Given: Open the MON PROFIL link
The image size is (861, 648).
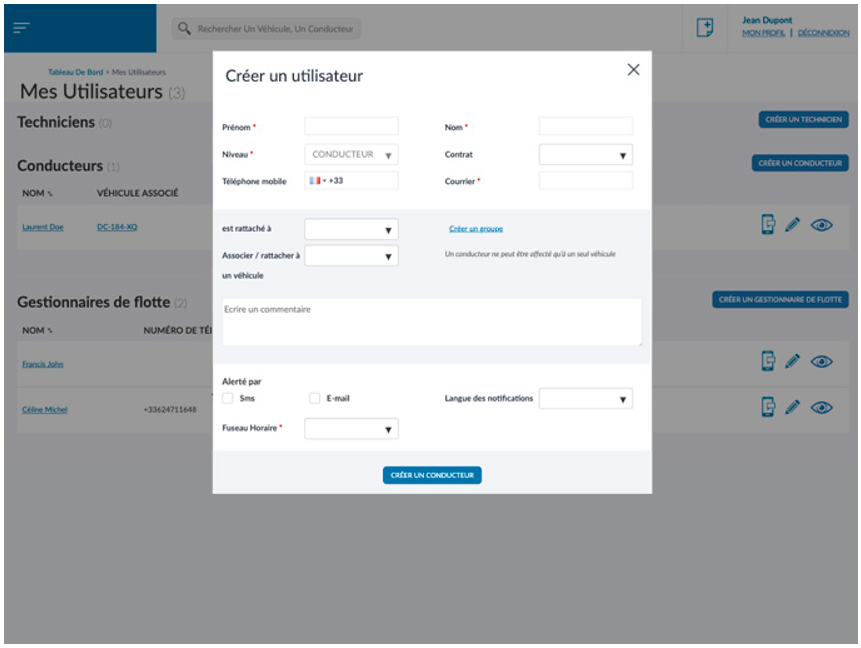Looking at the screenshot, I should [x=763, y=33].
